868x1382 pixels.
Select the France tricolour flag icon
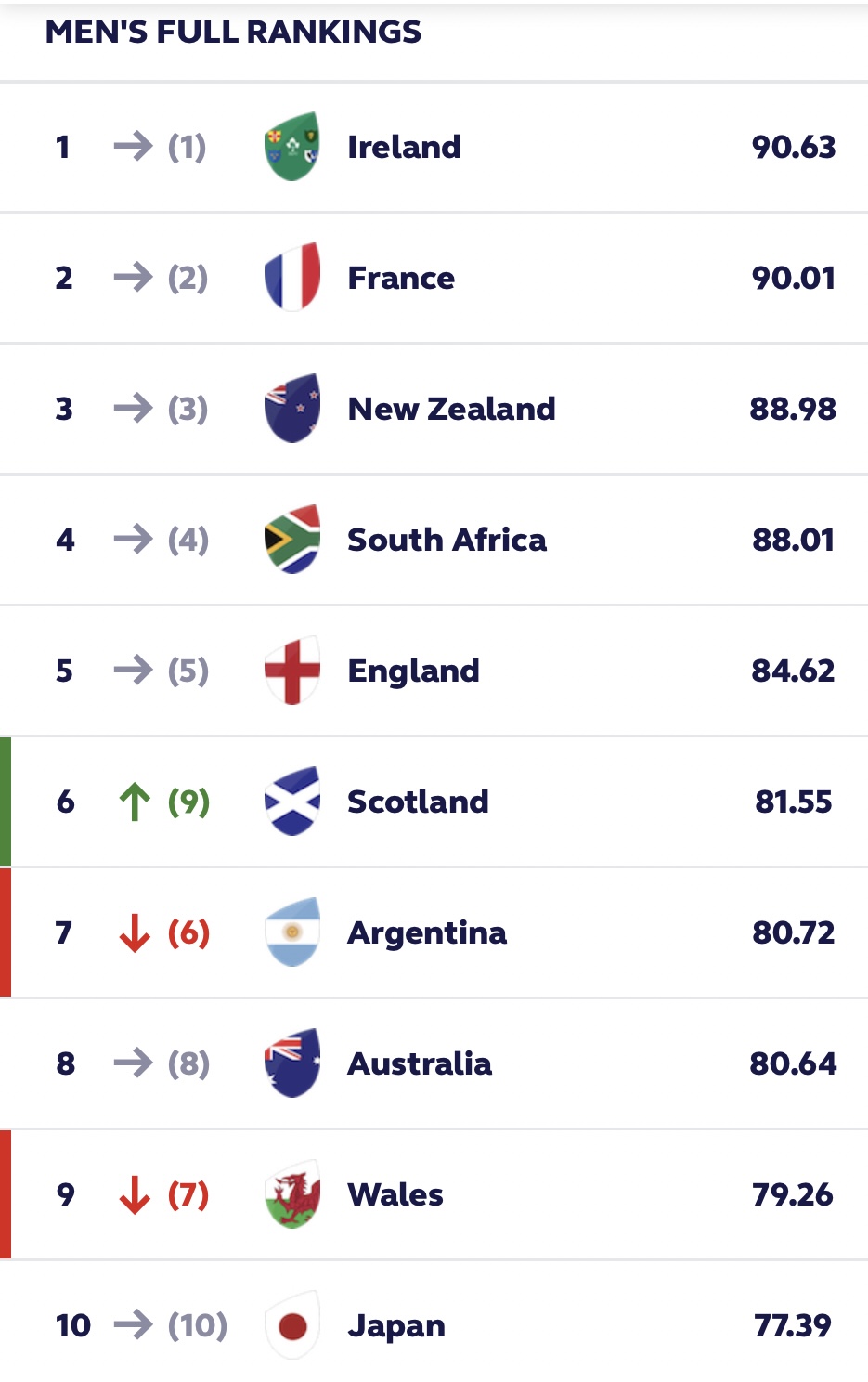pos(291,278)
